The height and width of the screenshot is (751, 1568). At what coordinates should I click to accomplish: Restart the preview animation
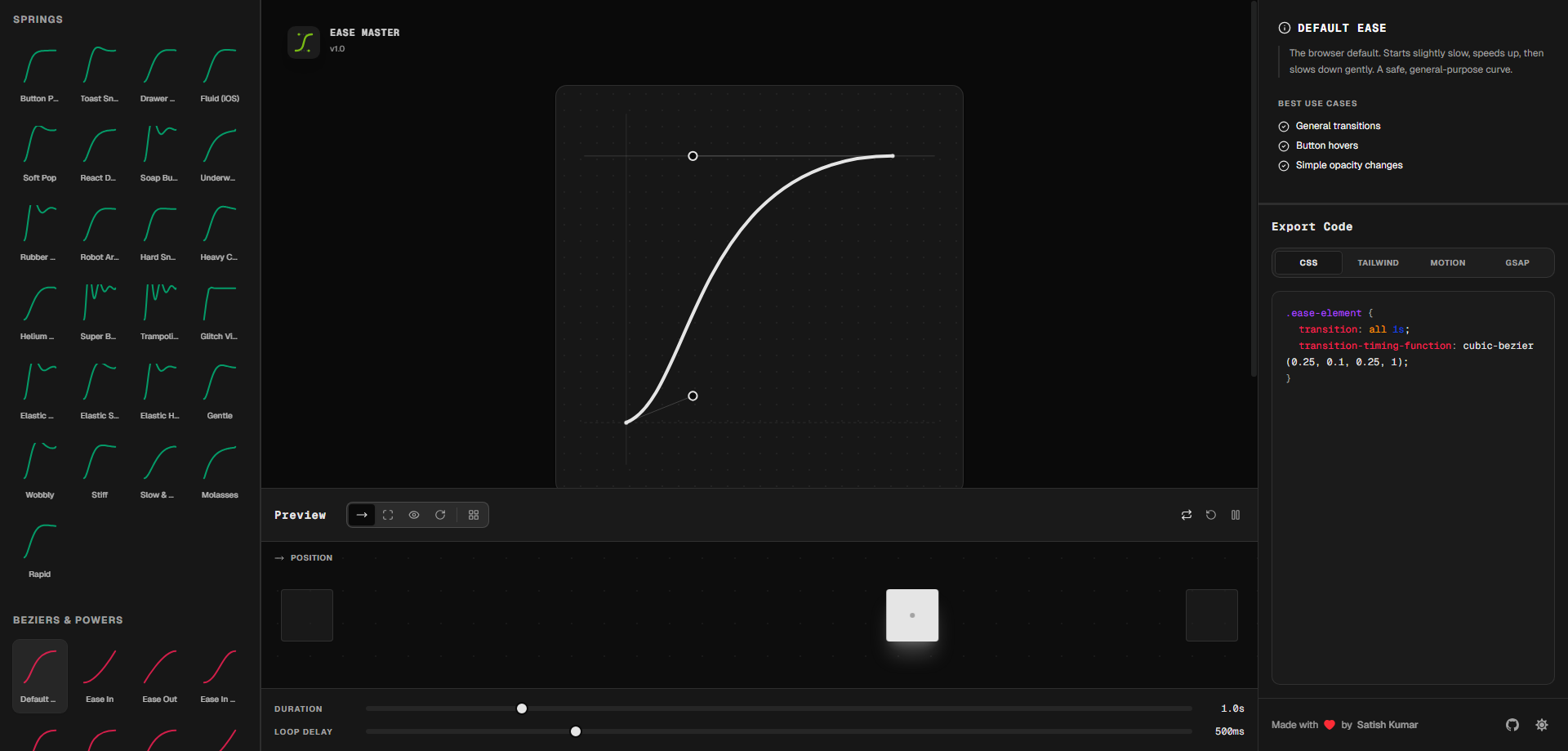click(x=1211, y=515)
